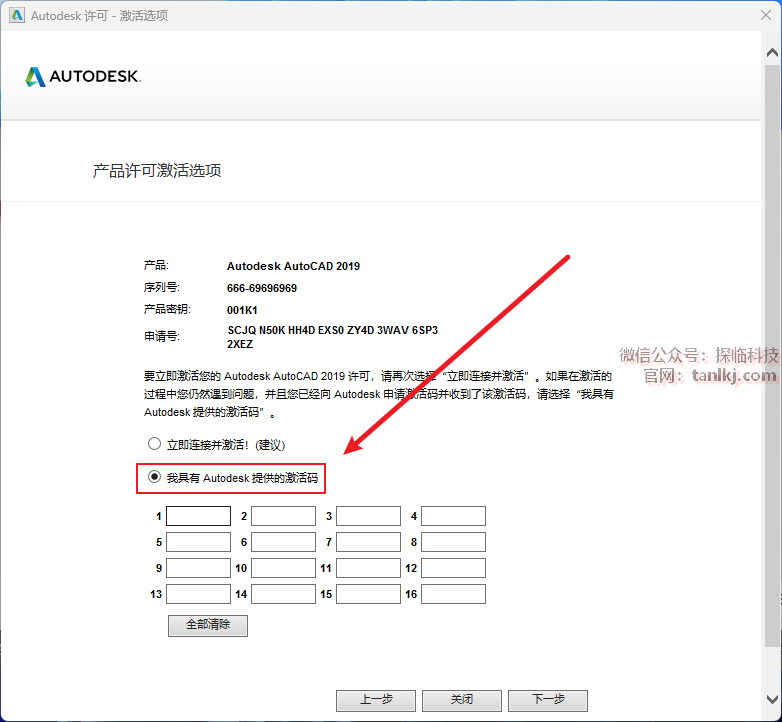Click activation code field 2
This screenshot has height=722, width=782.
[283, 516]
